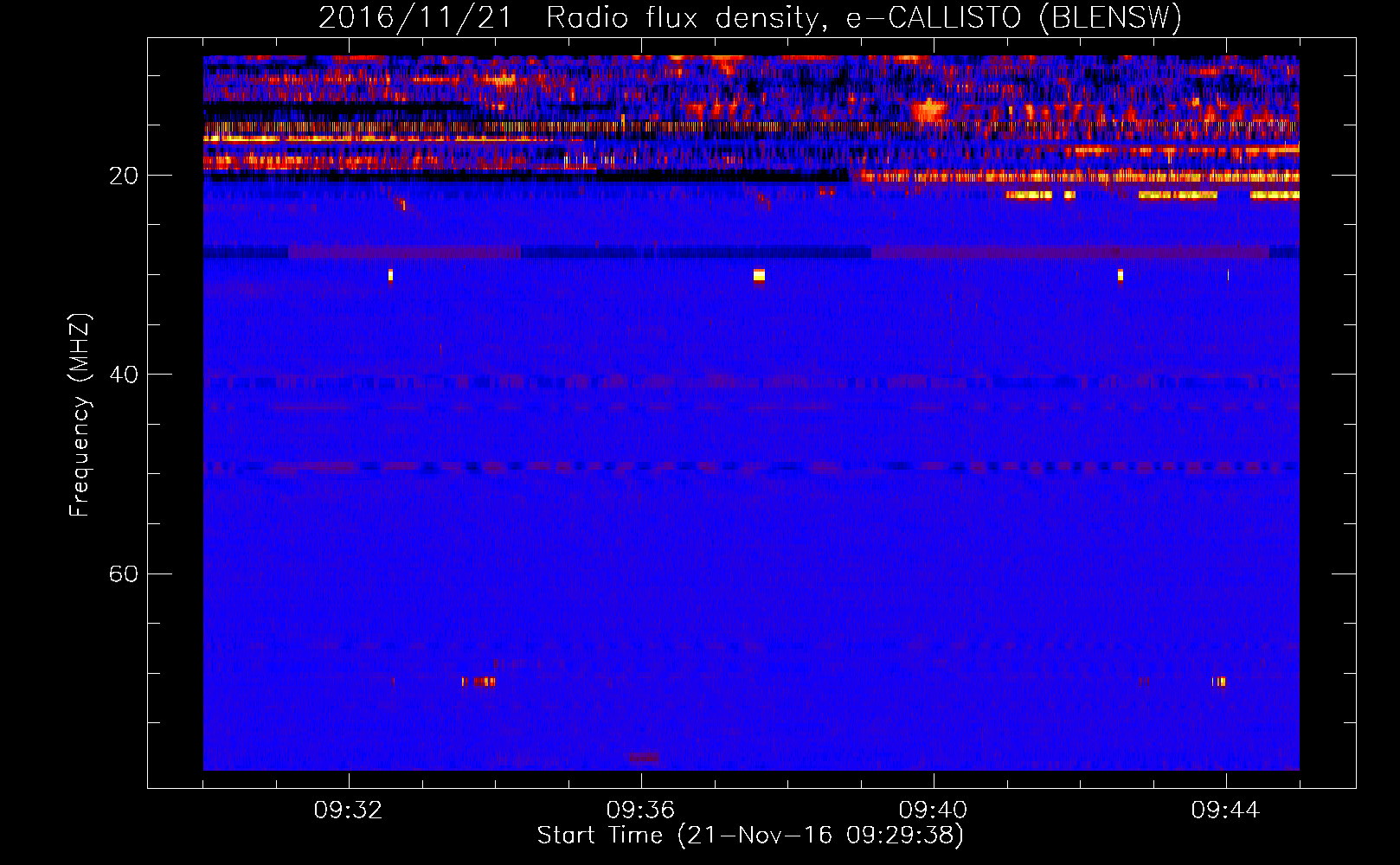Viewport: 1400px width, 865px height.
Task: Click the 09:40 time tick label
Action: point(933,811)
